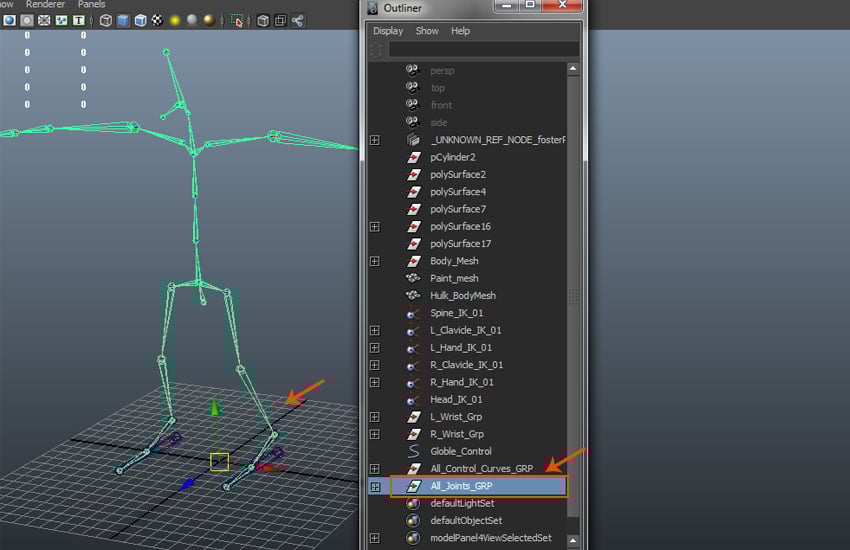Select All_Control_Curves_GRP in the Outliner
Image resolution: width=850 pixels, height=550 pixels.
coord(481,468)
